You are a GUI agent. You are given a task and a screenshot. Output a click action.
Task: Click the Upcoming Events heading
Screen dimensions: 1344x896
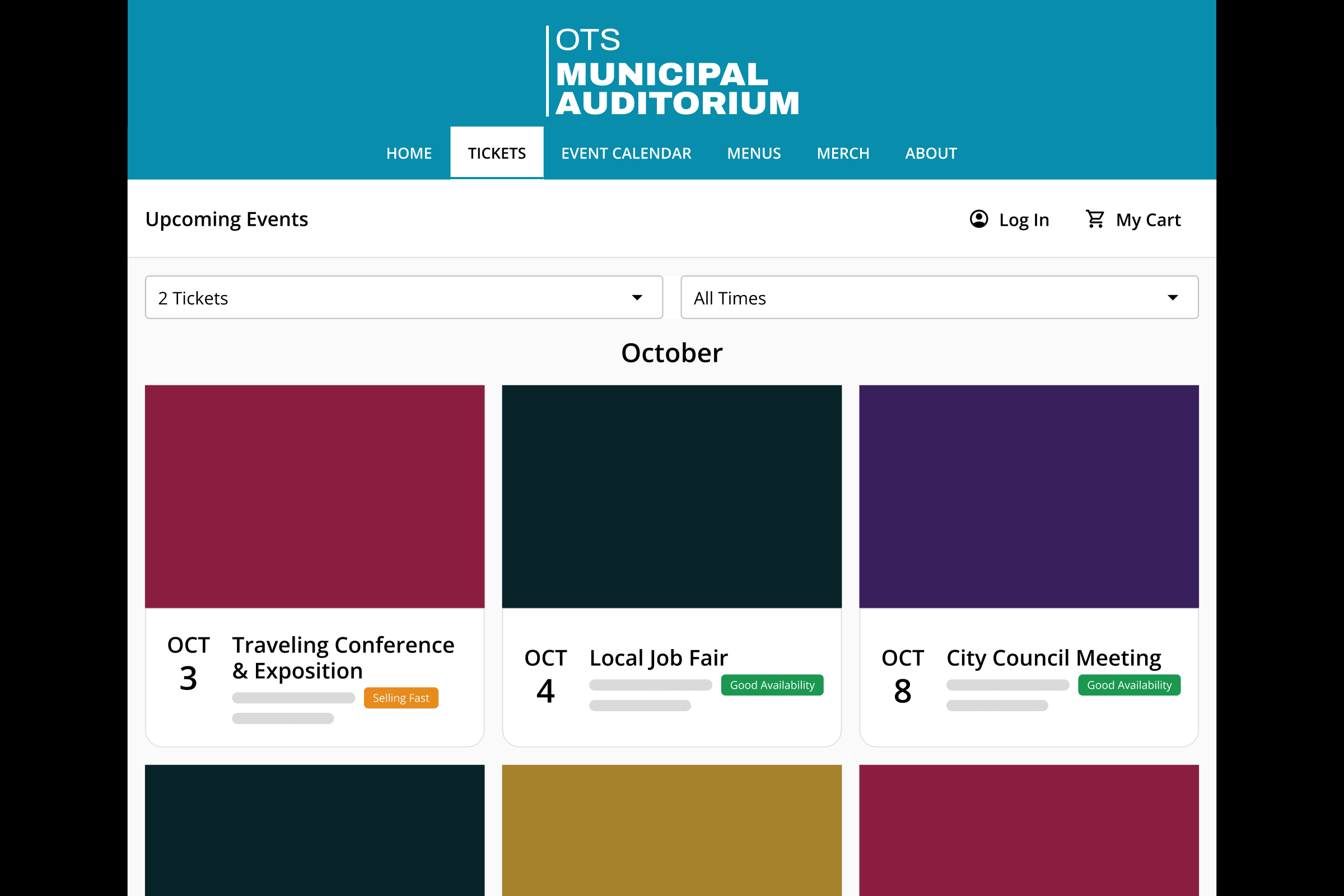pos(226,220)
